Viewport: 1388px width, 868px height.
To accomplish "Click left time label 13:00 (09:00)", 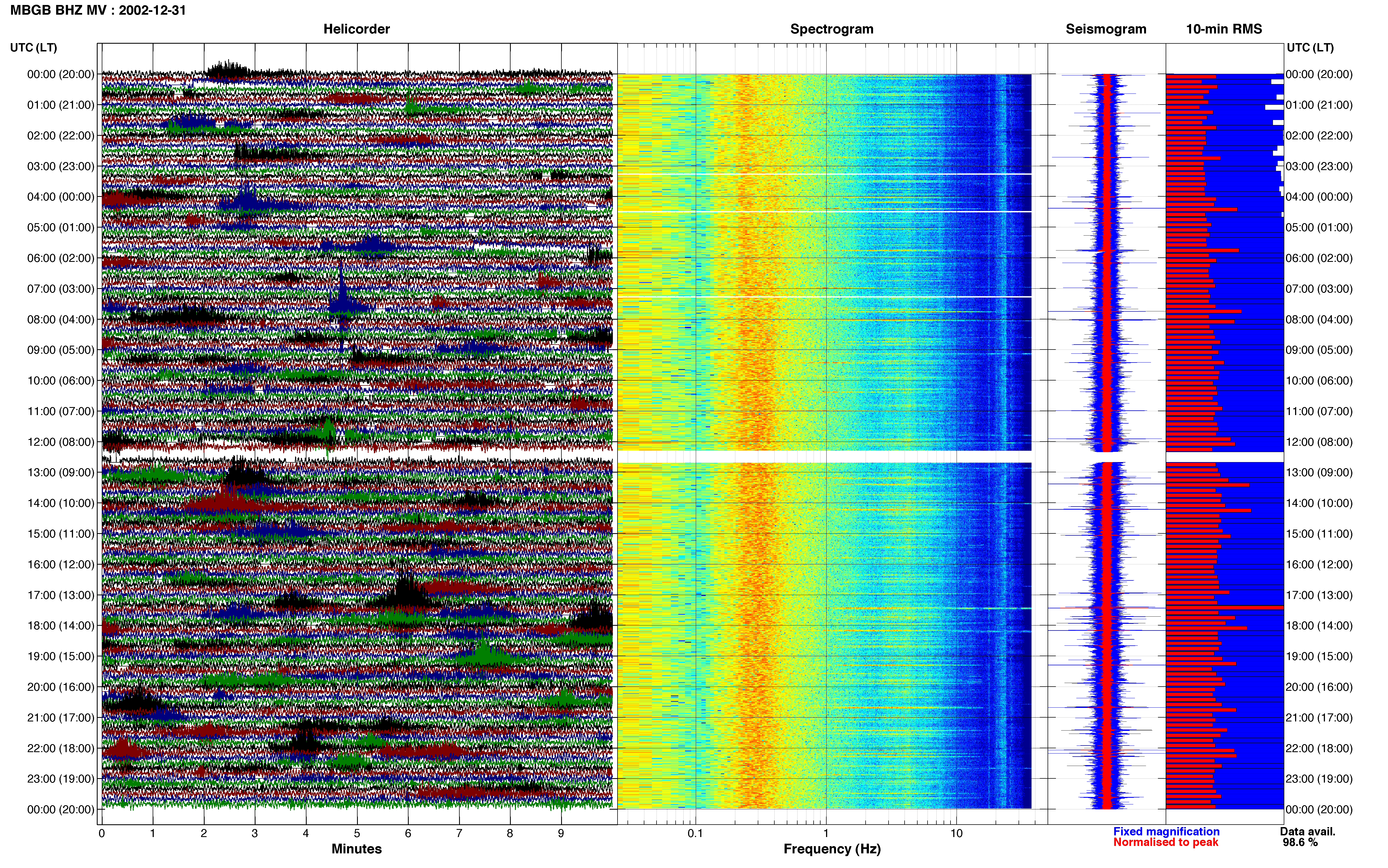I will [x=61, y=473].
